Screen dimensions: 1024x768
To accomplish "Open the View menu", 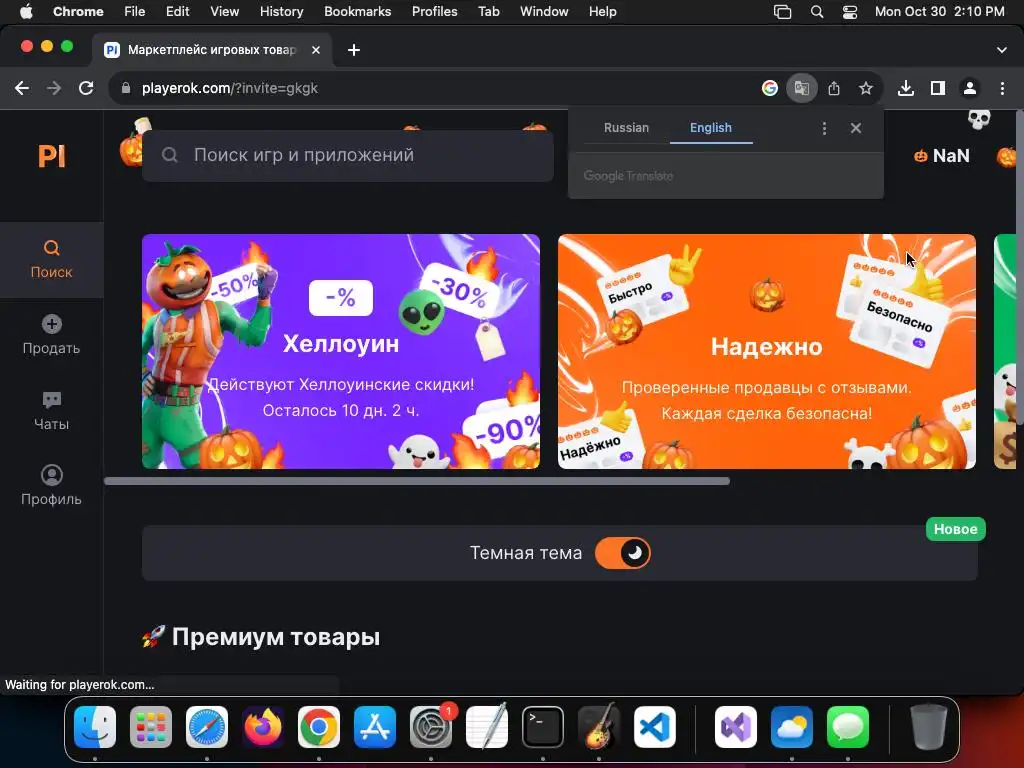I will (225, 12).
